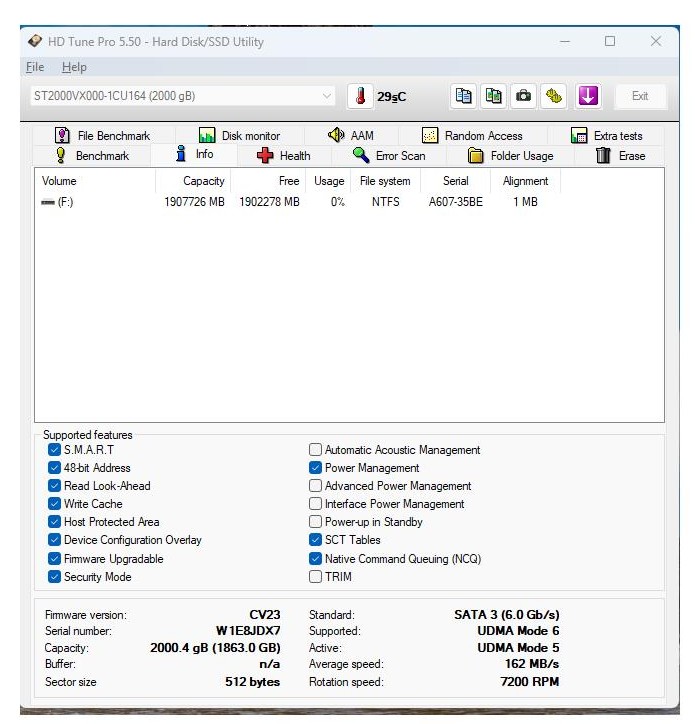Viewport: 695px width, 724px height.
Task: Click the copy text to clipboard icon
Action: pyautogui.click(x=464, y=96)
